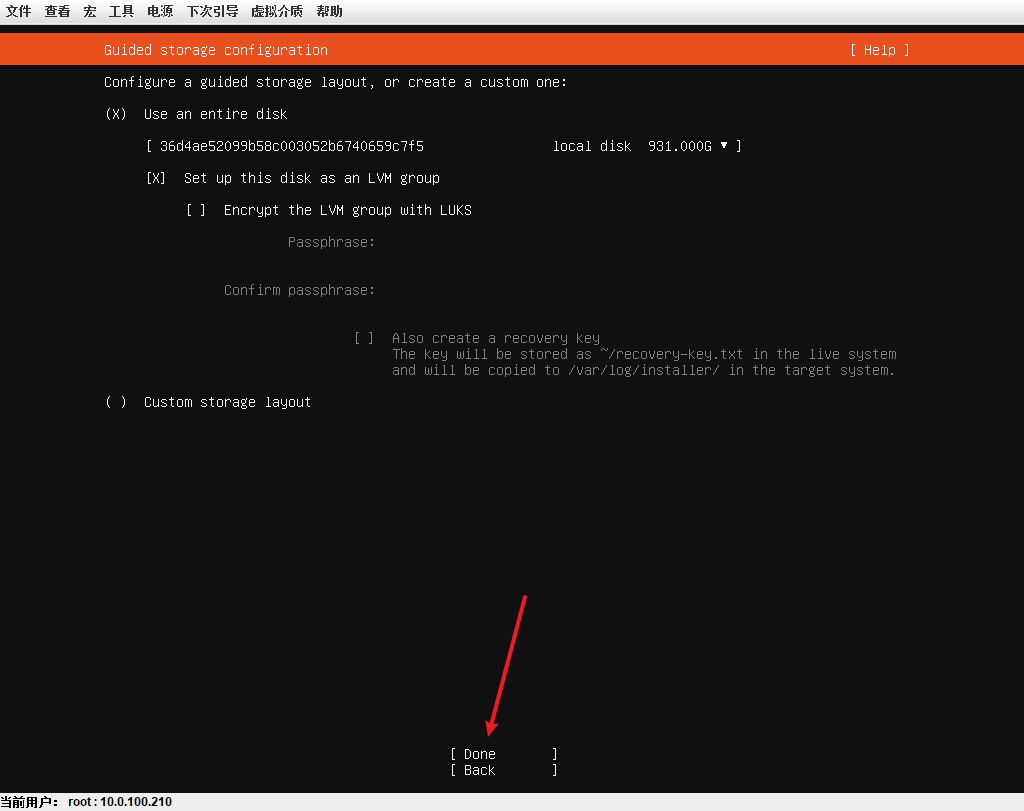Open the disk selector showing 36d4ae52099b58c003052b6740659c7f5

444,146
